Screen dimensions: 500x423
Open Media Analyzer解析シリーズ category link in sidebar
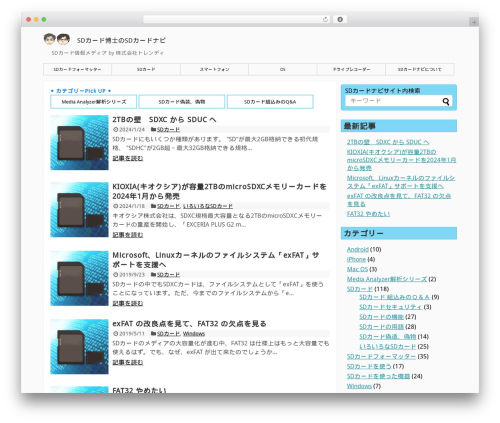point(387,279)
